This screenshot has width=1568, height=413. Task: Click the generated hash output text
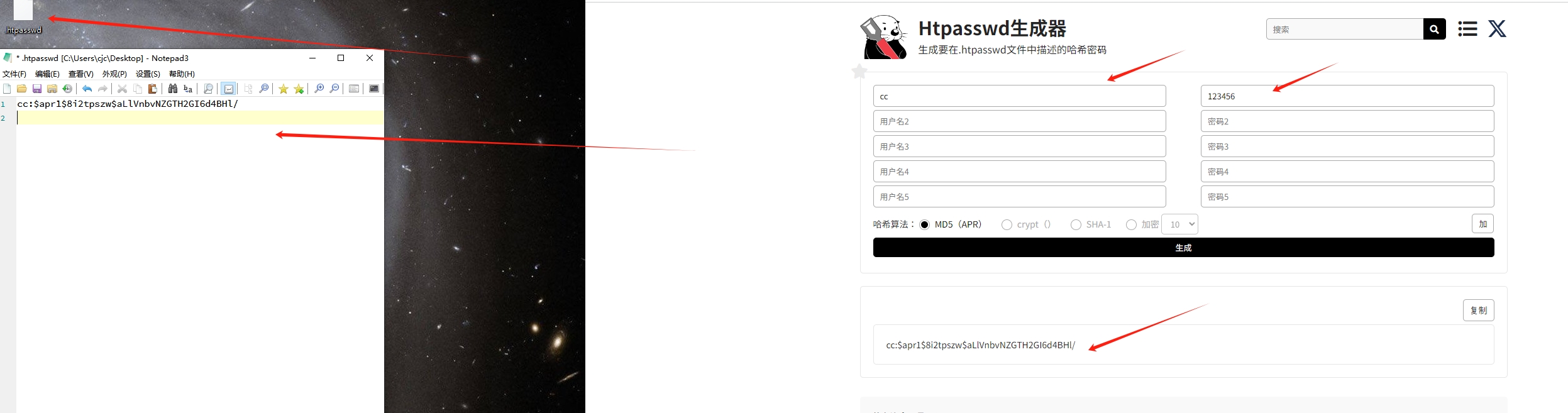pyautogui.click(x=980, y=345)
